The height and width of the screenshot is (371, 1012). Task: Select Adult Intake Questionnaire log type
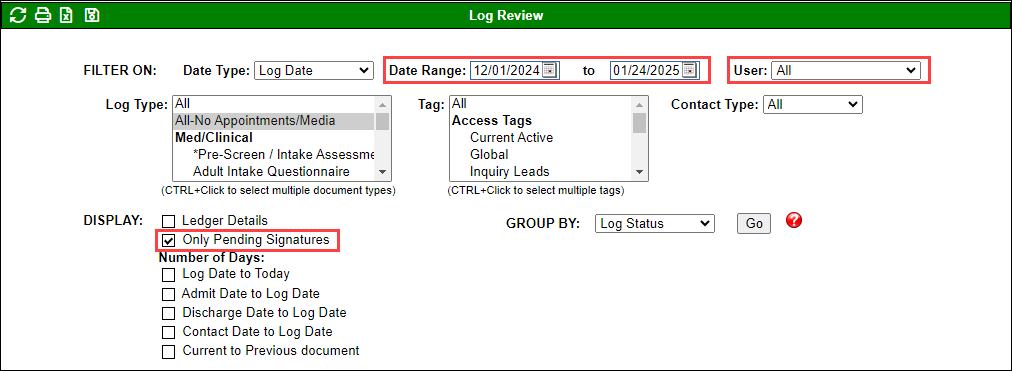(274, 172)
